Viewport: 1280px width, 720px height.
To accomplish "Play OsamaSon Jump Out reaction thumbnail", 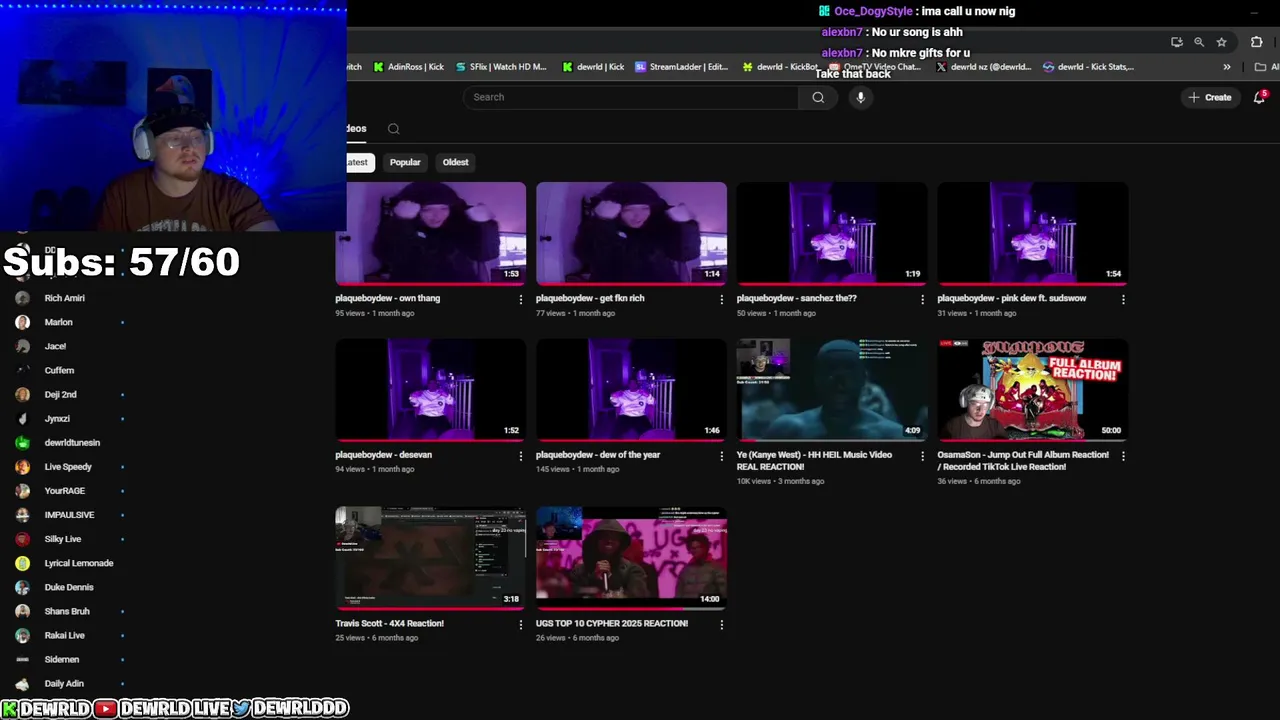I will tap(1033, 390).
